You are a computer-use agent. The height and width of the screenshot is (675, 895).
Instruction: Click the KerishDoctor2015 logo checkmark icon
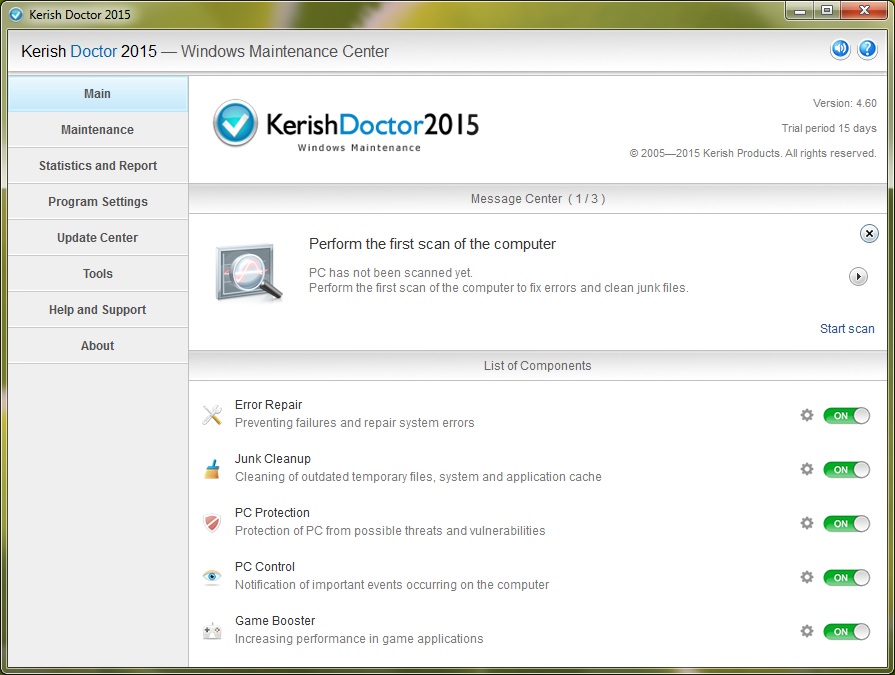[235, 123]
